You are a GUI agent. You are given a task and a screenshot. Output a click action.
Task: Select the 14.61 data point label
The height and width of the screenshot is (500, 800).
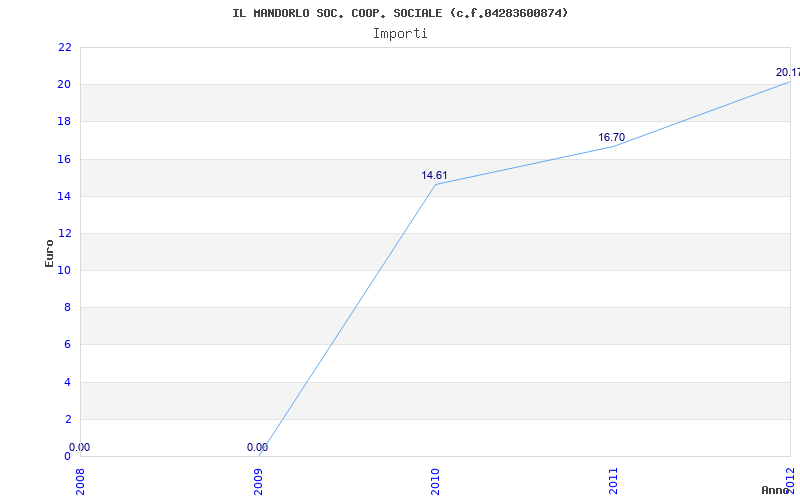pyautogui.click(x=434, y=176)
